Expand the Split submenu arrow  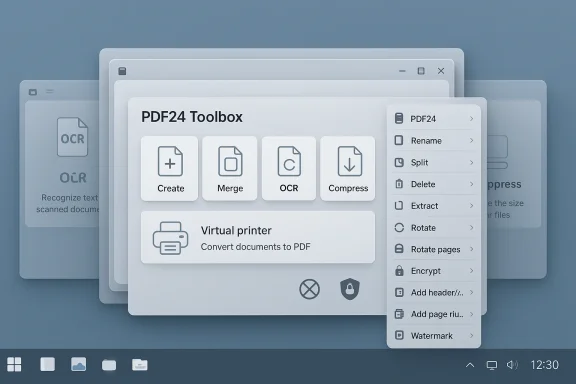[471, 162]
